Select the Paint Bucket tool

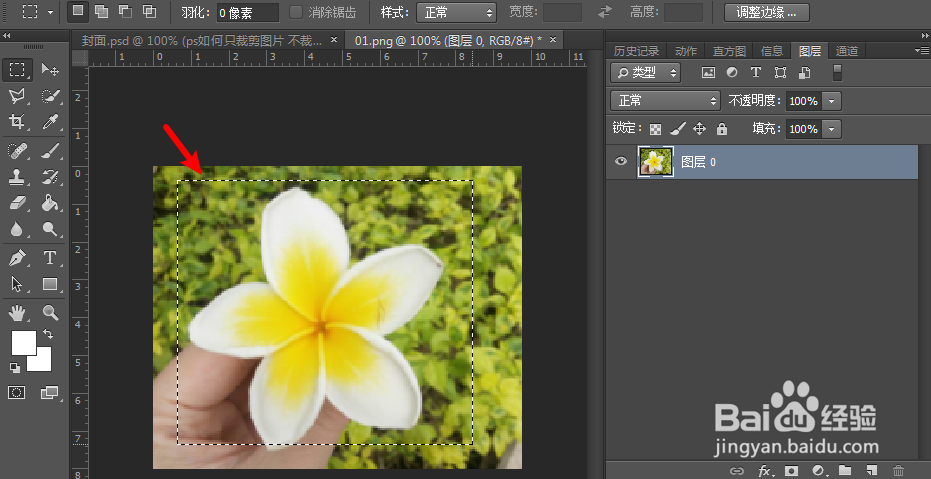coord(50,203)
